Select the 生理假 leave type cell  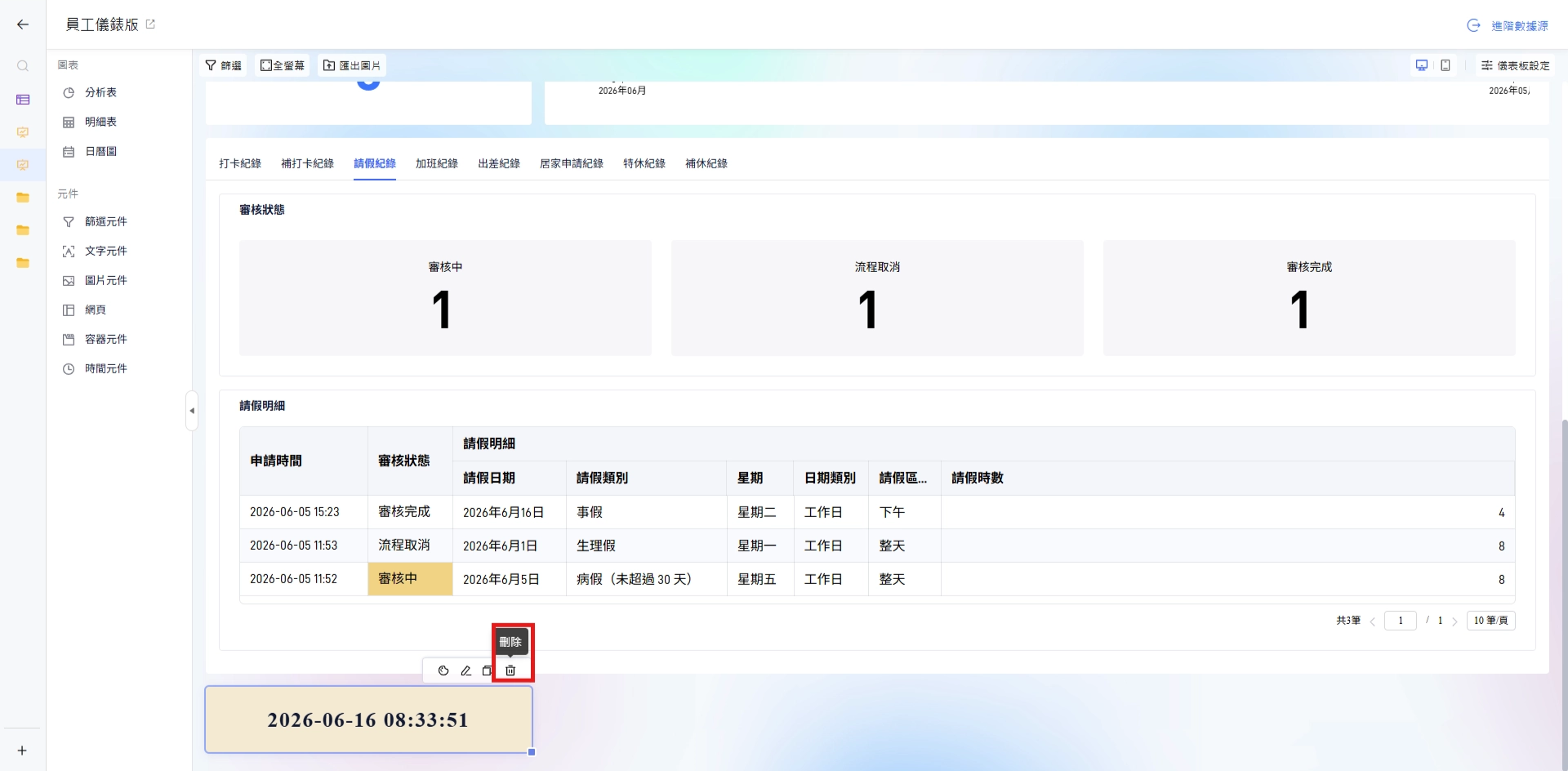[x=647, y=546]
